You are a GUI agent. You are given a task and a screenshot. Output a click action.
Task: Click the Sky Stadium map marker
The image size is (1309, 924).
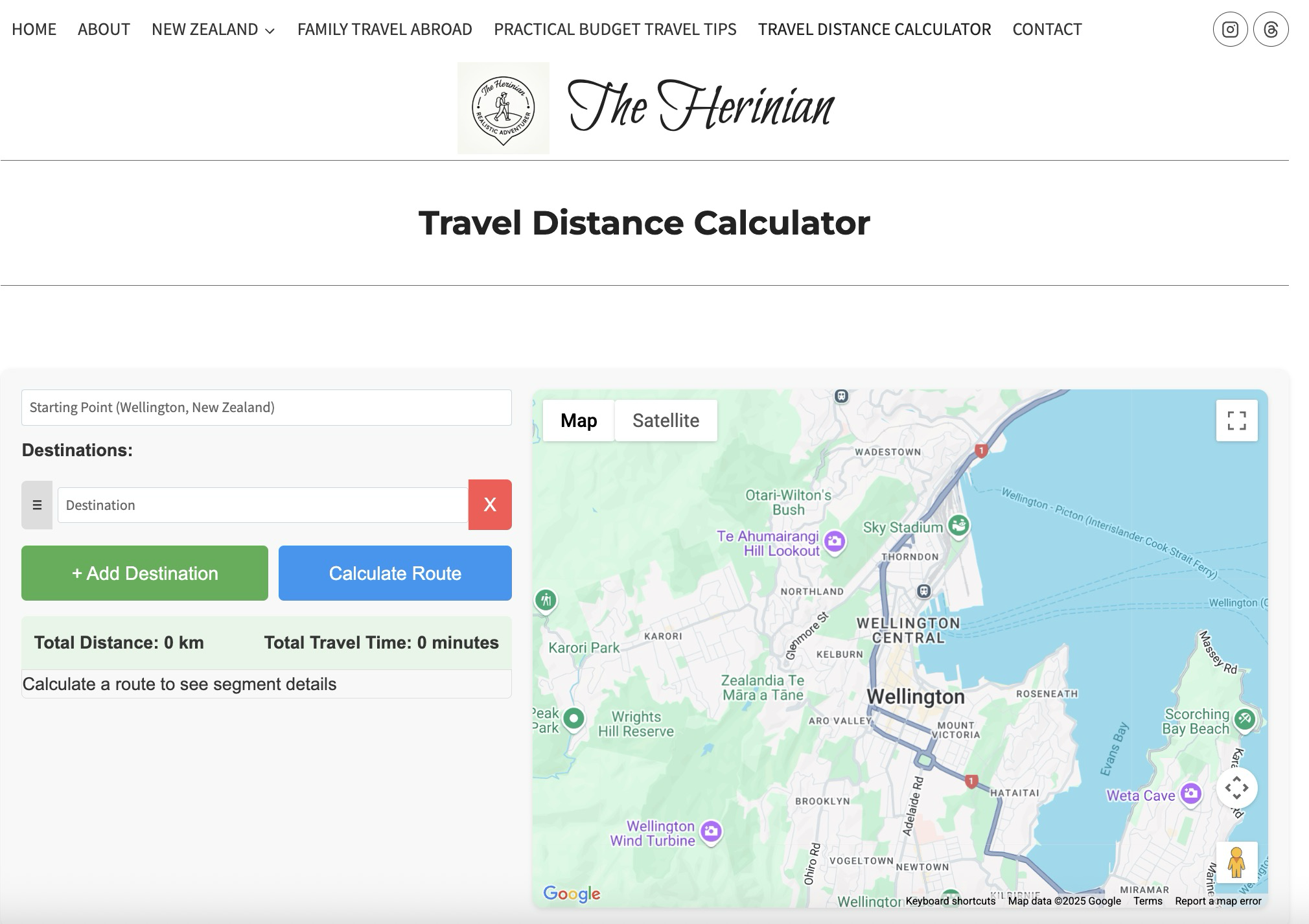(x=958, y=526)
